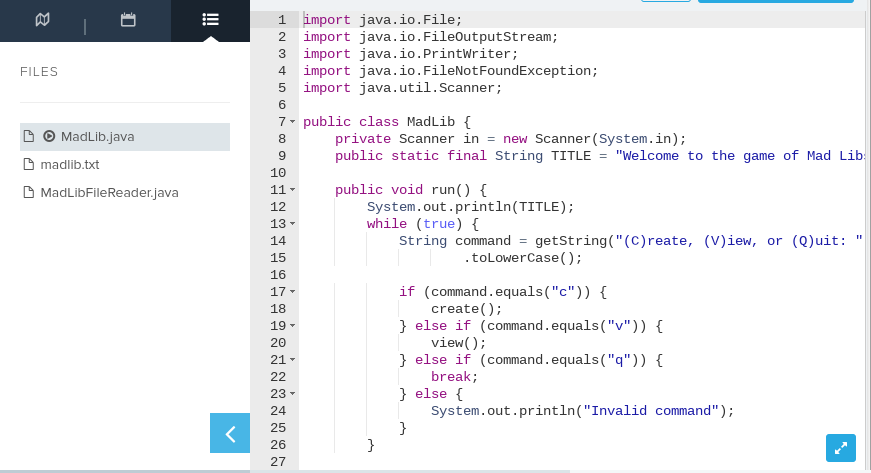This screenshot has height=473, width=871.
Task: Open MadLibFileReader.java file
Action: point(109,193)
